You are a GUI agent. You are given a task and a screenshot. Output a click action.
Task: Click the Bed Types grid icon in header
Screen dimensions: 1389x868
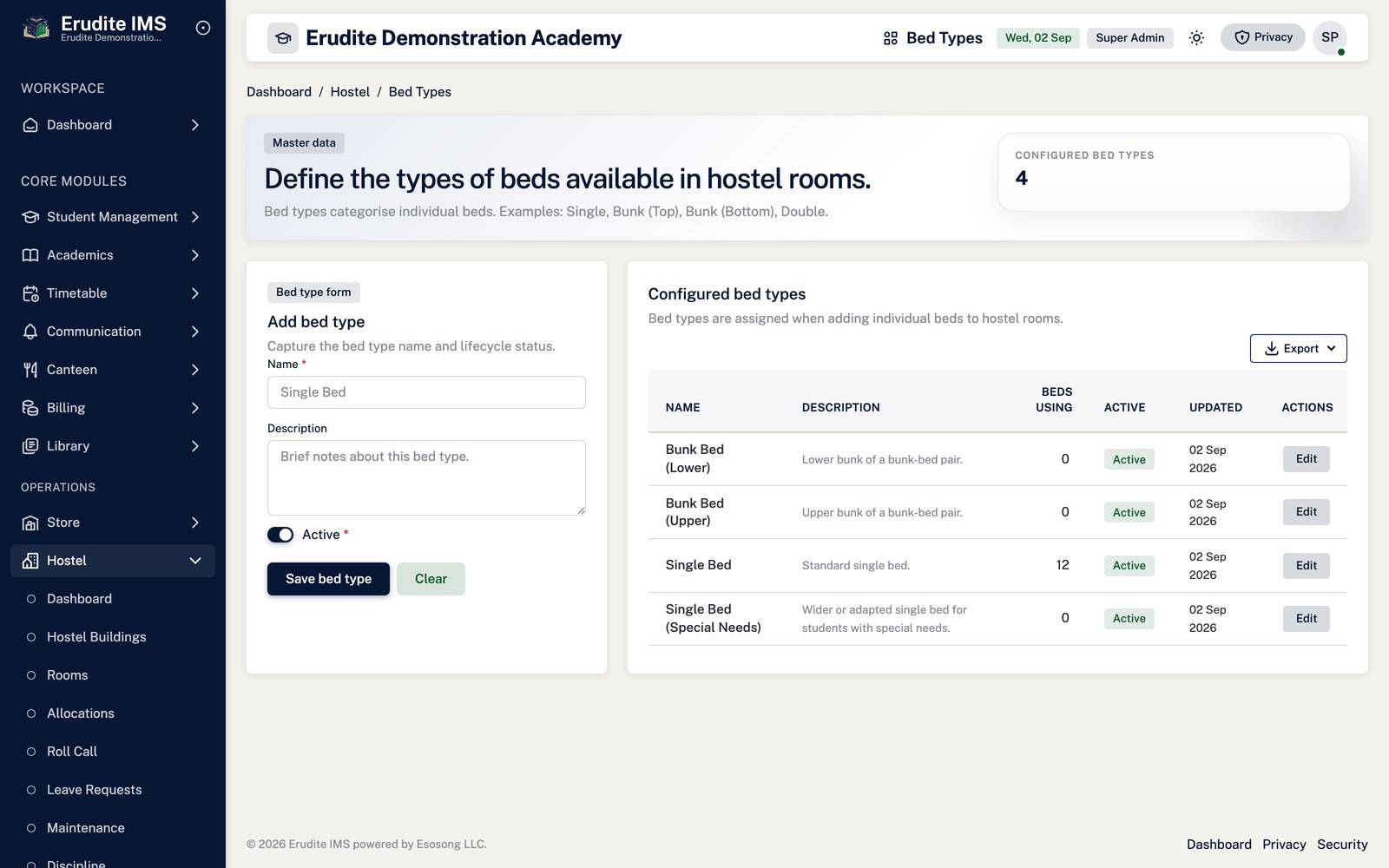pyautogui.click(x=891, y=38)
